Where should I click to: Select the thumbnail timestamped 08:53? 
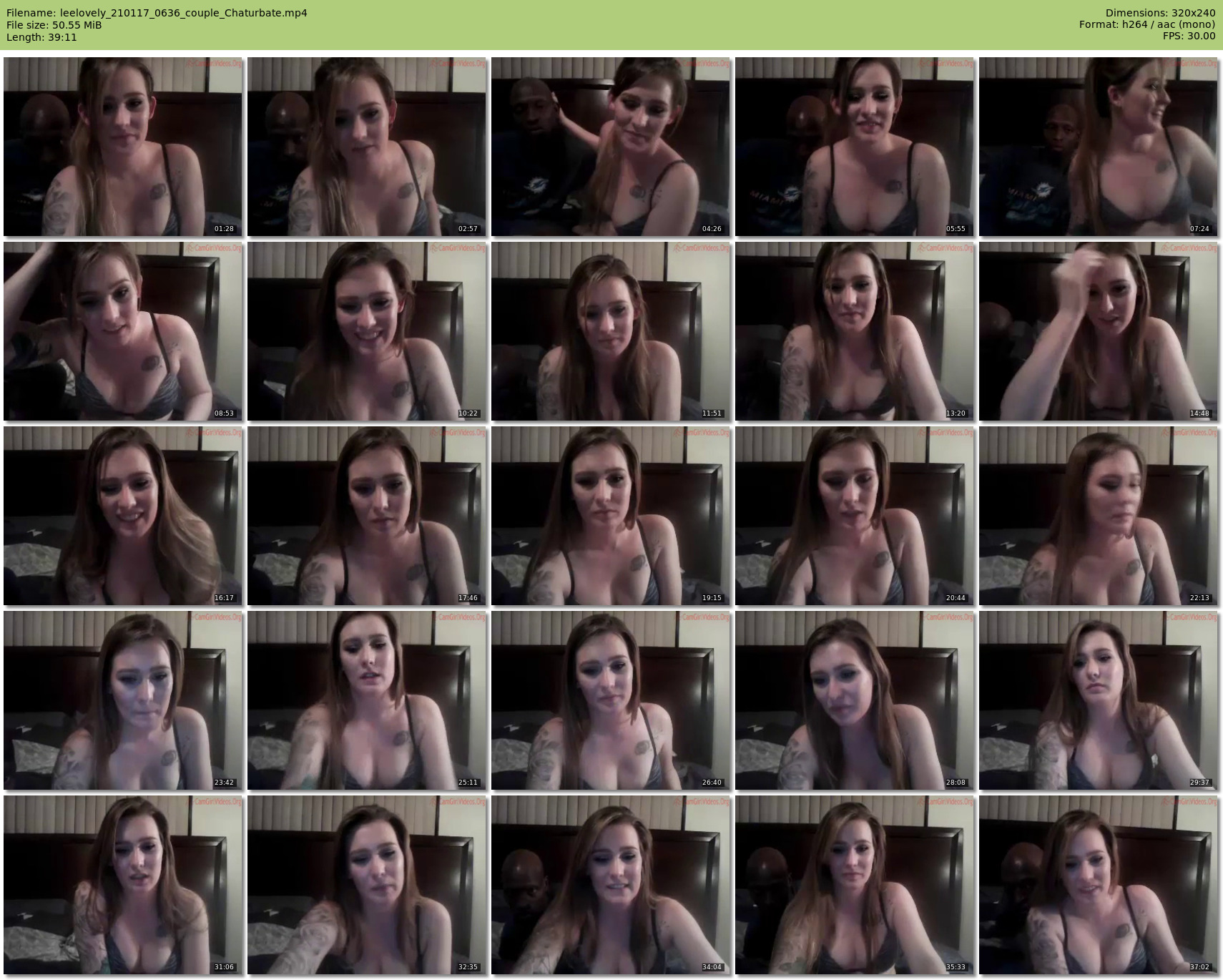123,331
